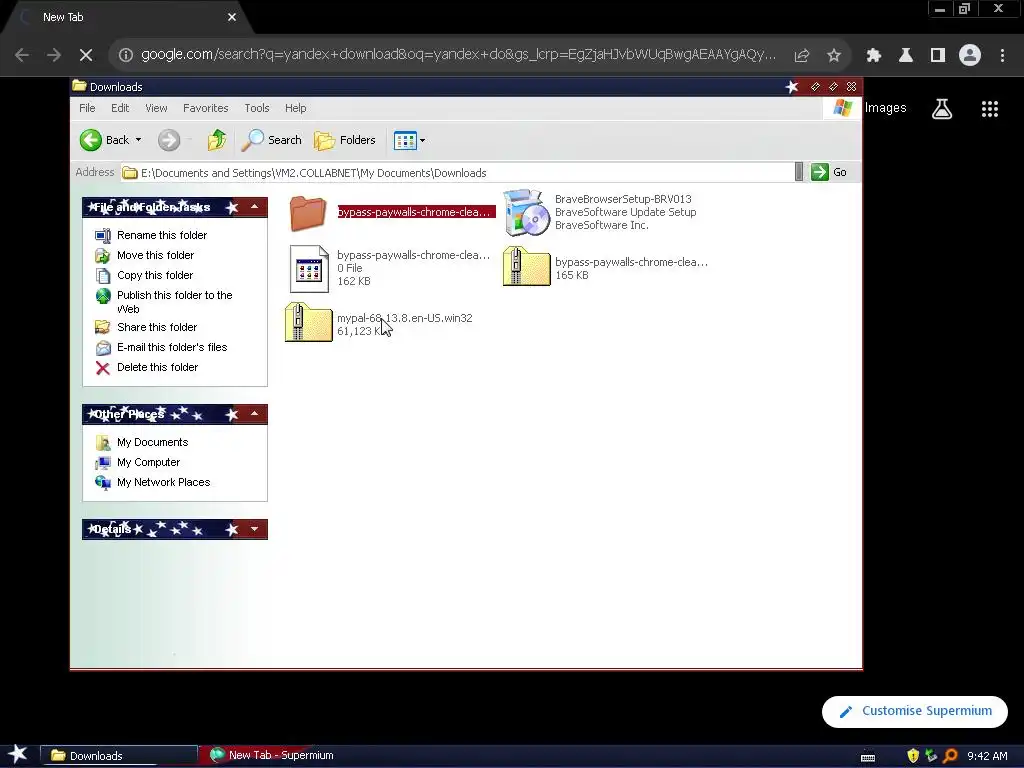
Task: Select the 162 KB bypass-paywalls file icon
Action: pyautogui.click(x=309, y=268)
